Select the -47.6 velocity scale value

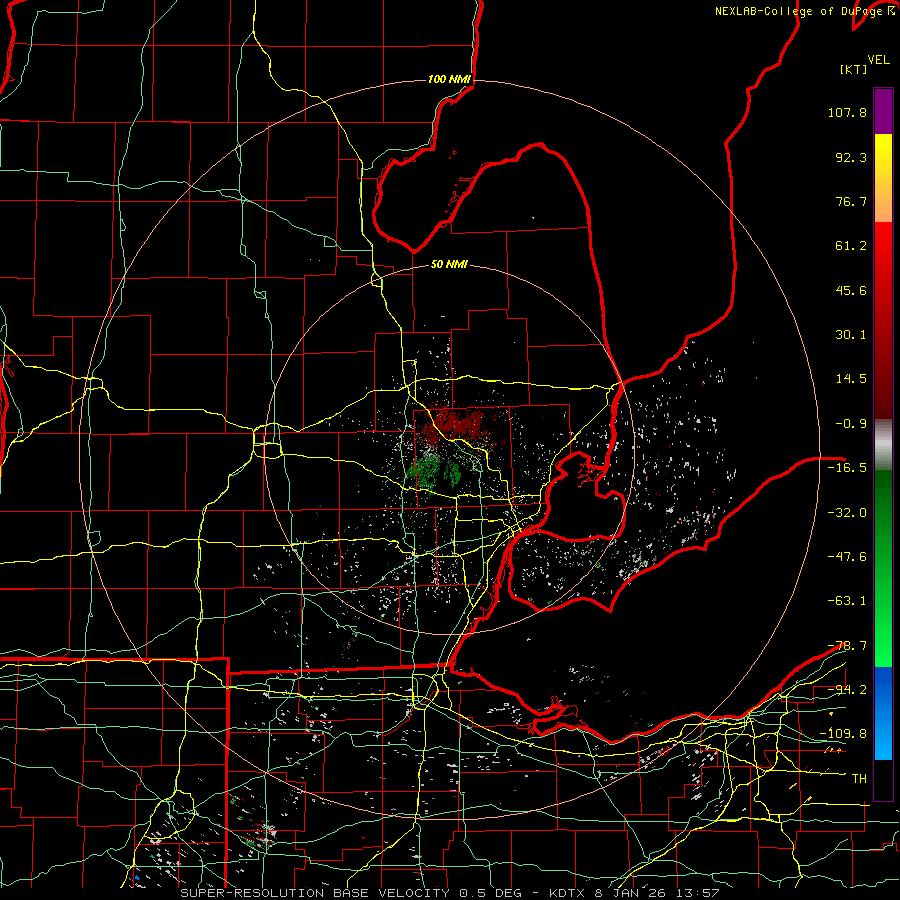click(847, 557)
